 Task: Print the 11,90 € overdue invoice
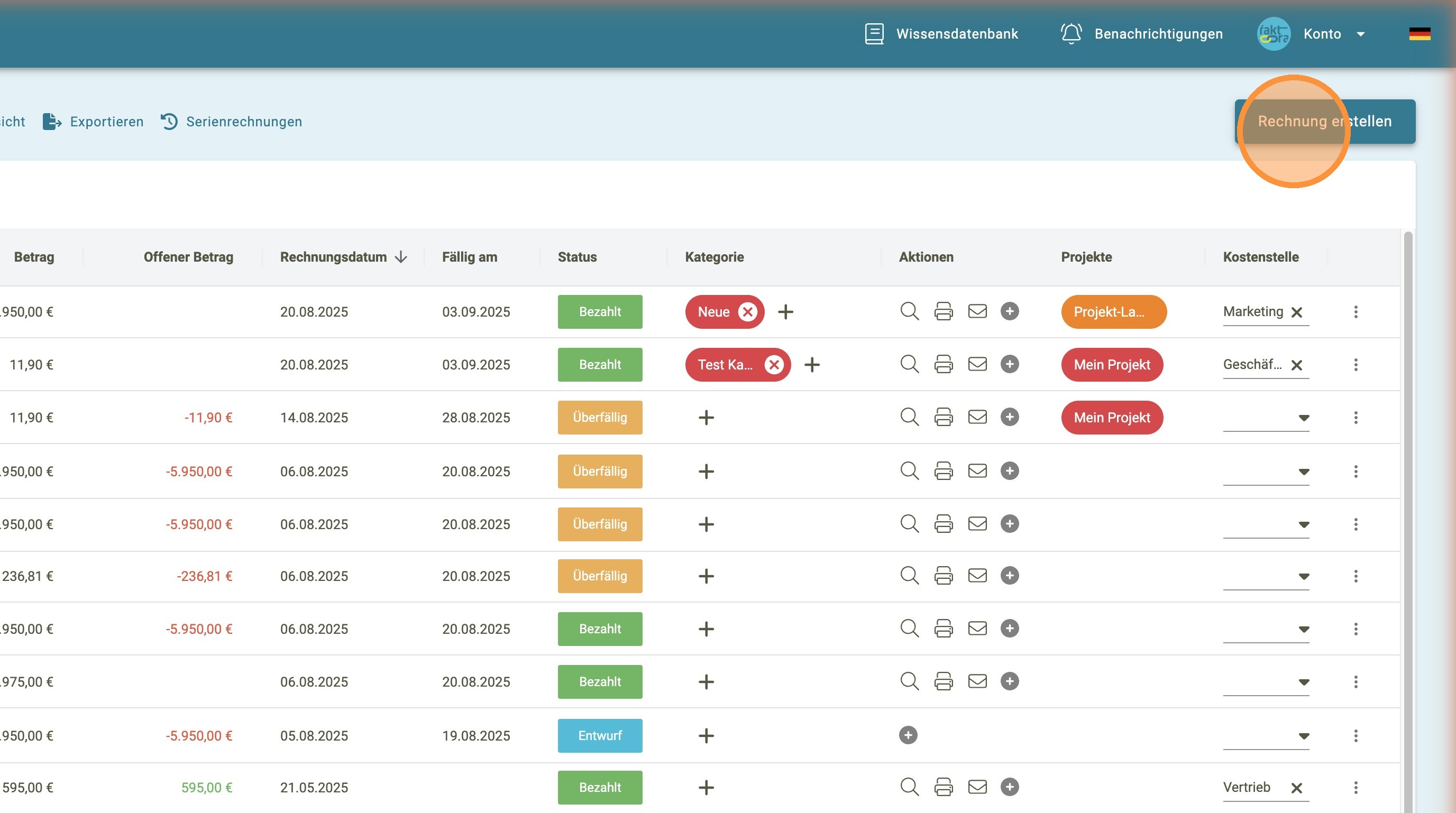coord(943,418)
